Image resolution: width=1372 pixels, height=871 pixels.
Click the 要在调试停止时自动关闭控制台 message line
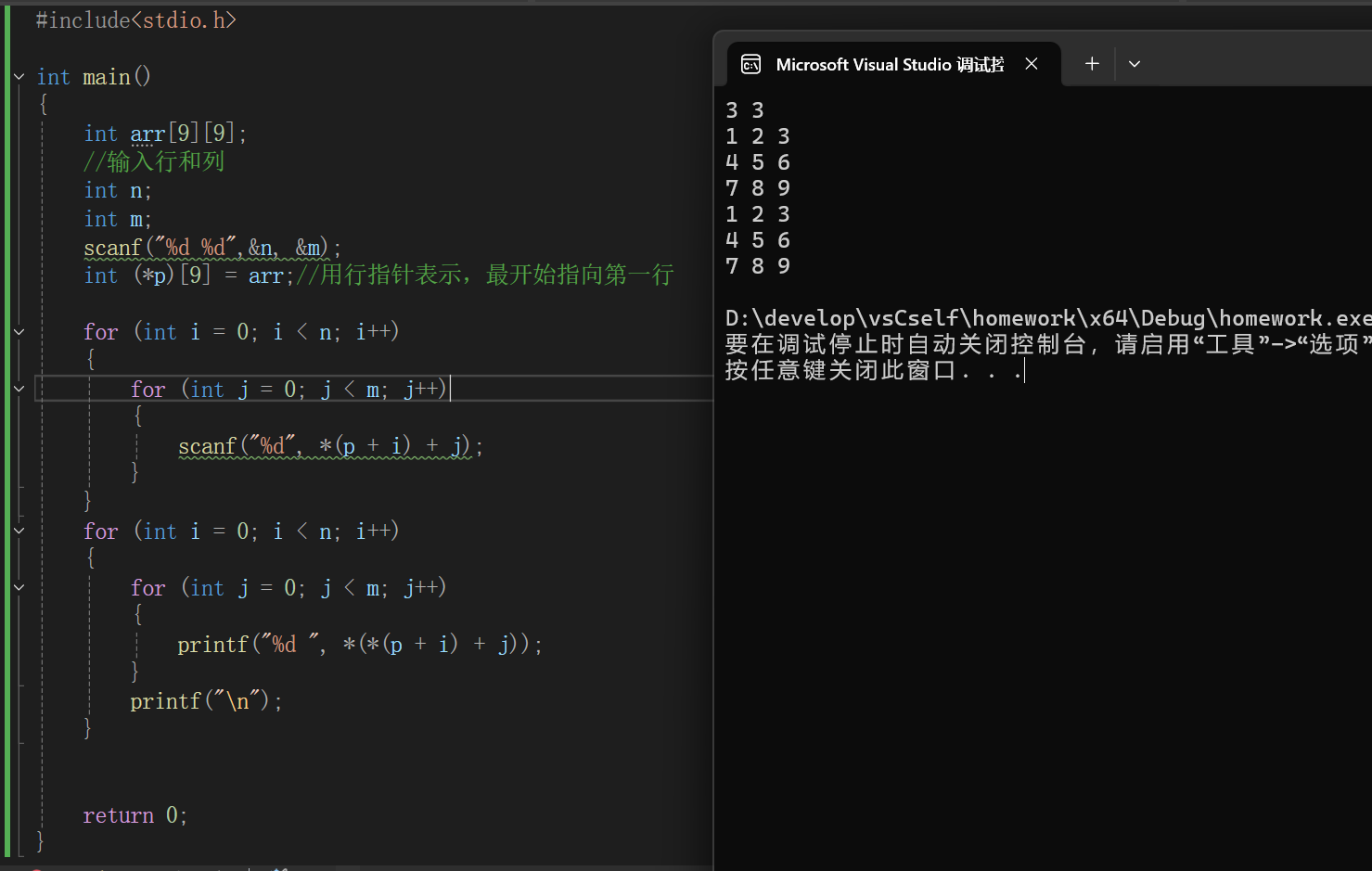[1048, 344]
